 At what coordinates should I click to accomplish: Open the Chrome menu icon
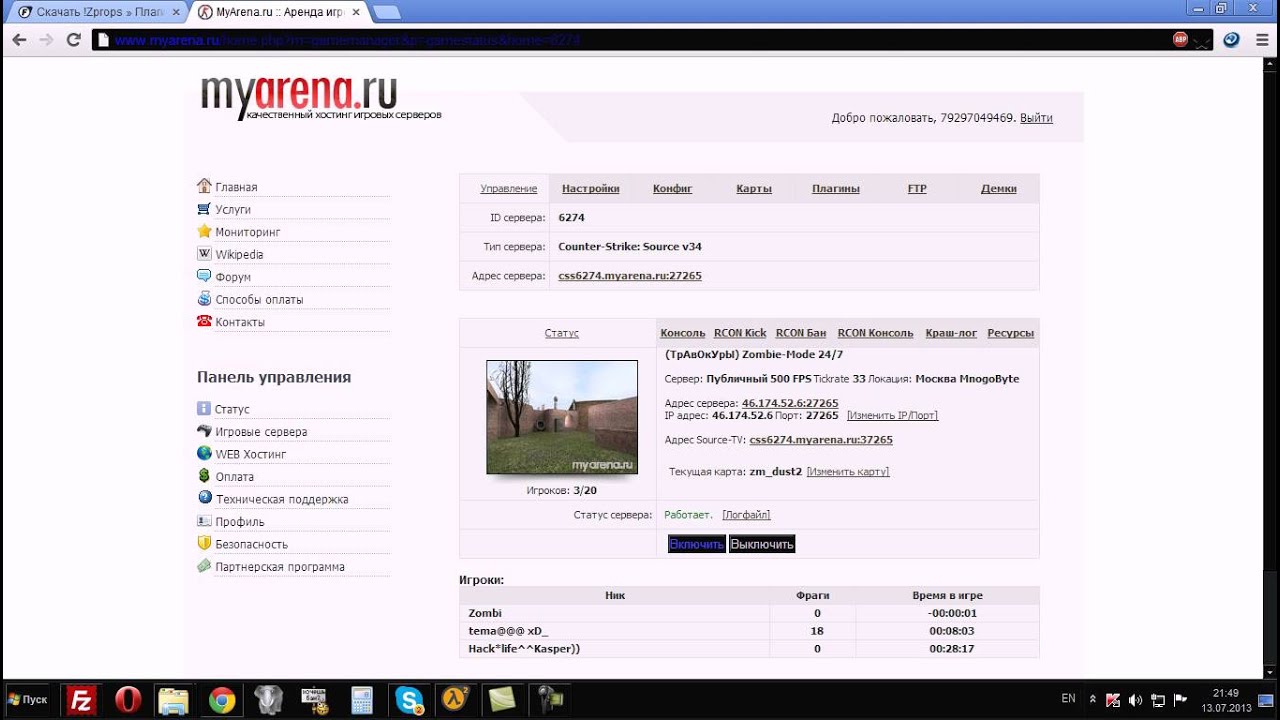[x=1261, y=40]
